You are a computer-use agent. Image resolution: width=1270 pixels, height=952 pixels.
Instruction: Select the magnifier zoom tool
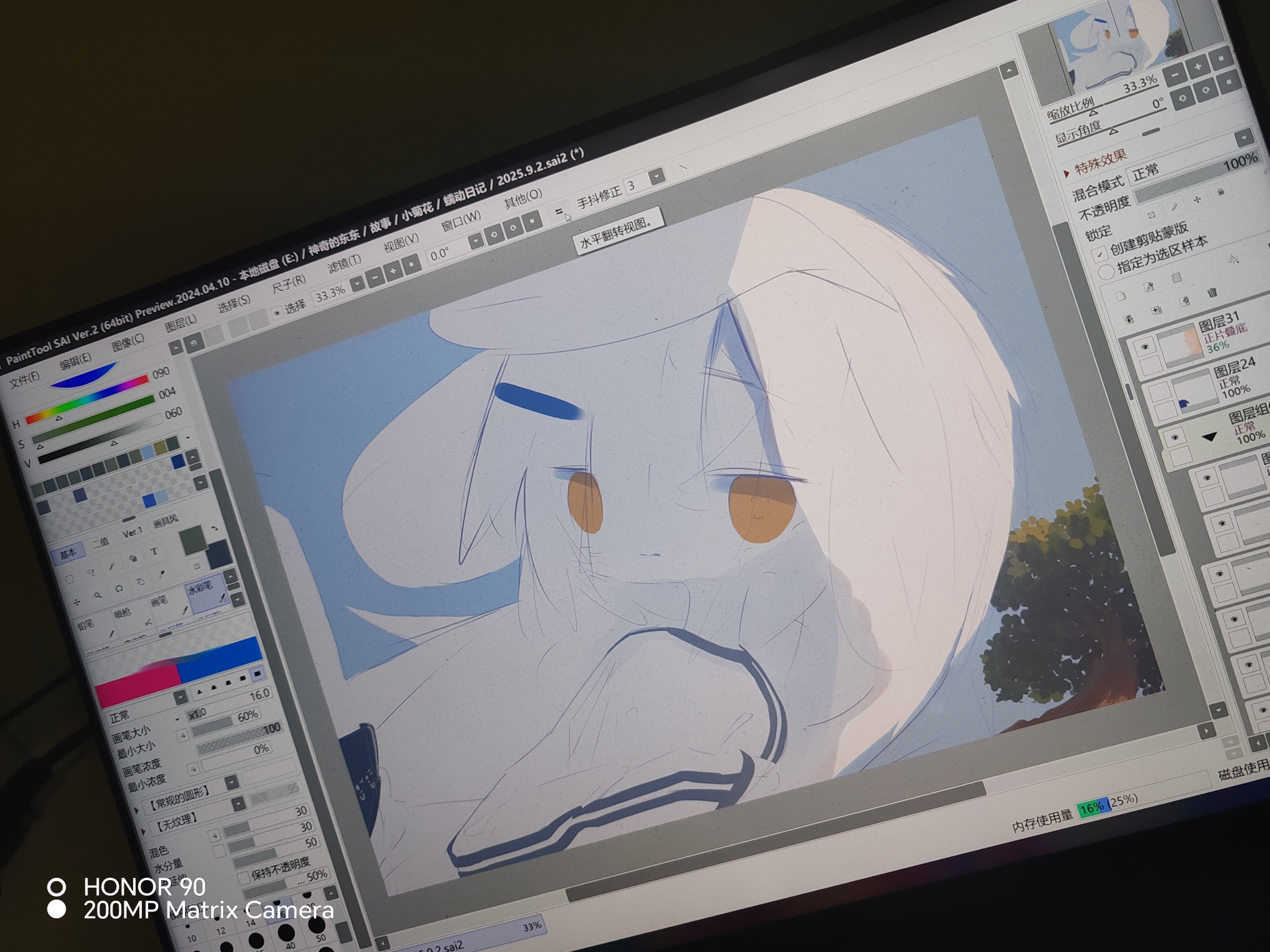[97, 595]
